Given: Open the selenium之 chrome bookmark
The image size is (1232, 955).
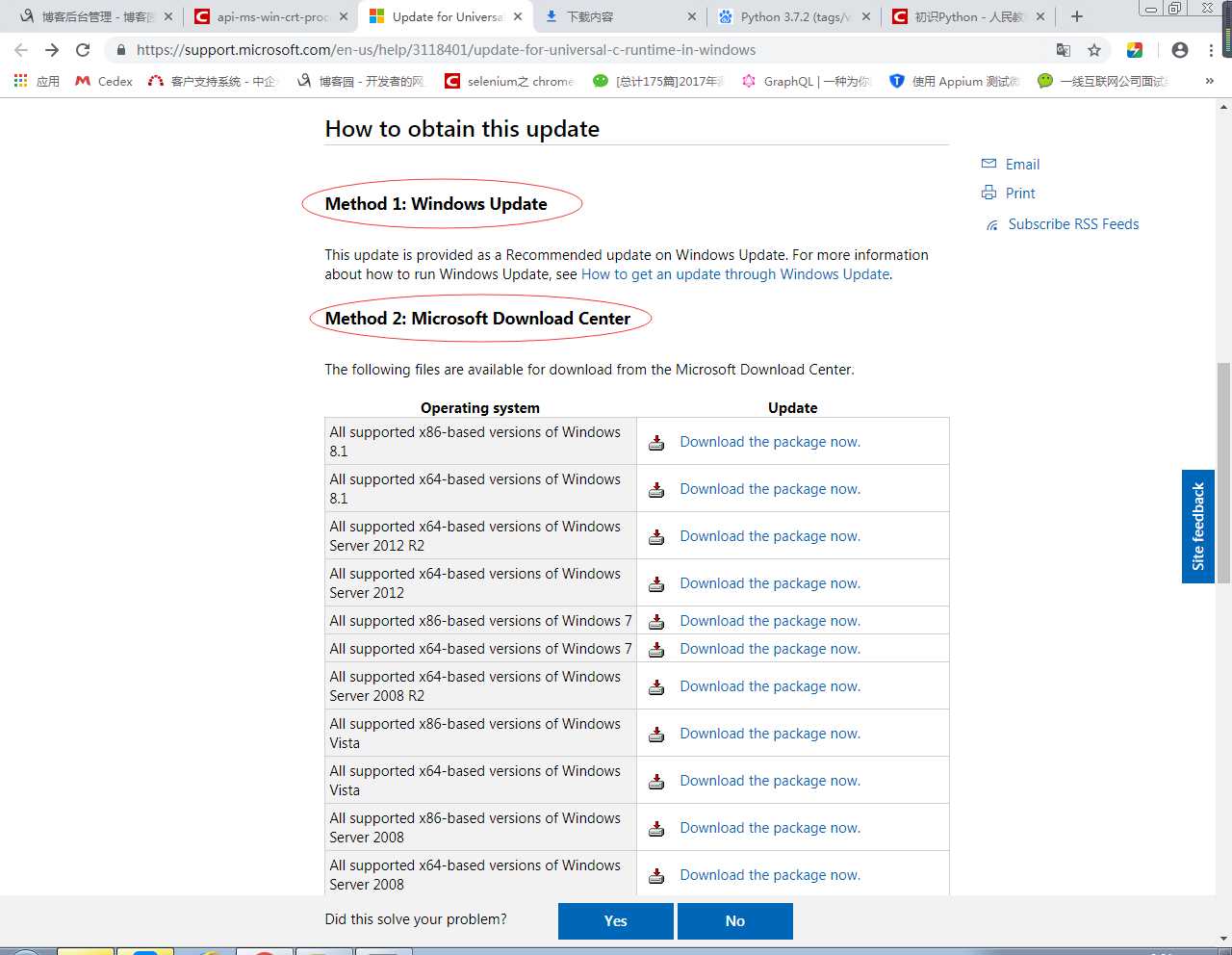Looking at the screenshot, I should coord(508,81).
